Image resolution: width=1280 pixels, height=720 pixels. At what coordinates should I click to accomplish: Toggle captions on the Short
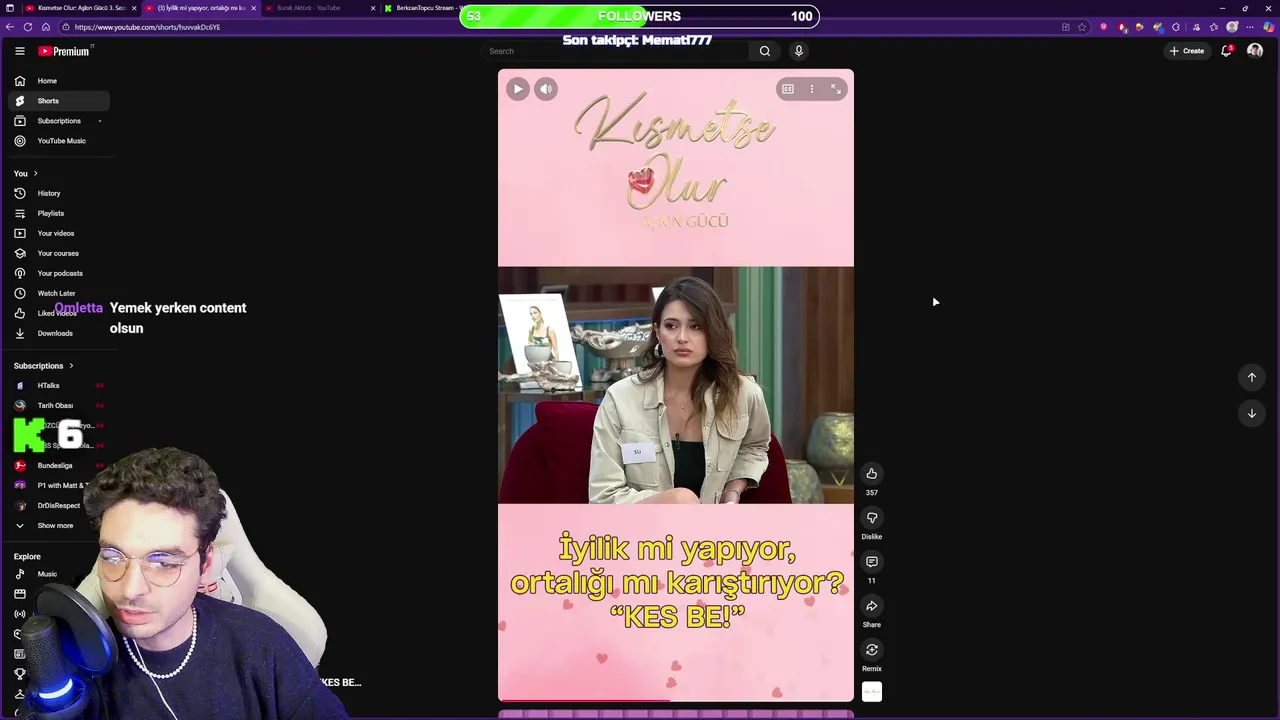tap(788, 89)
